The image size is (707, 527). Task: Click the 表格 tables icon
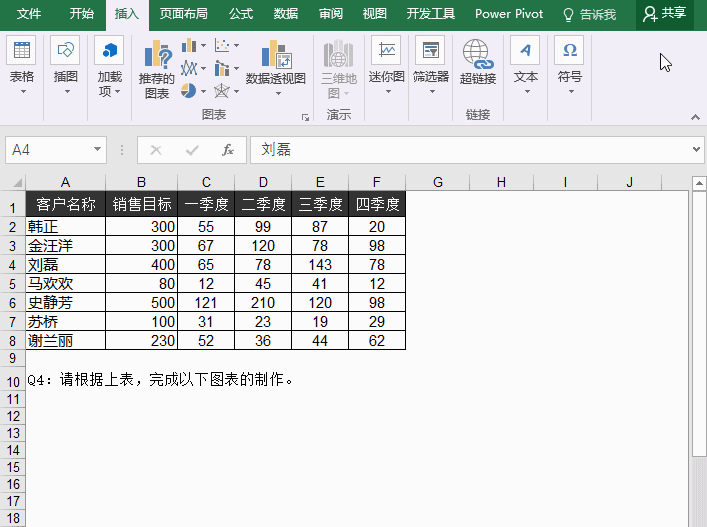point(22,60)
